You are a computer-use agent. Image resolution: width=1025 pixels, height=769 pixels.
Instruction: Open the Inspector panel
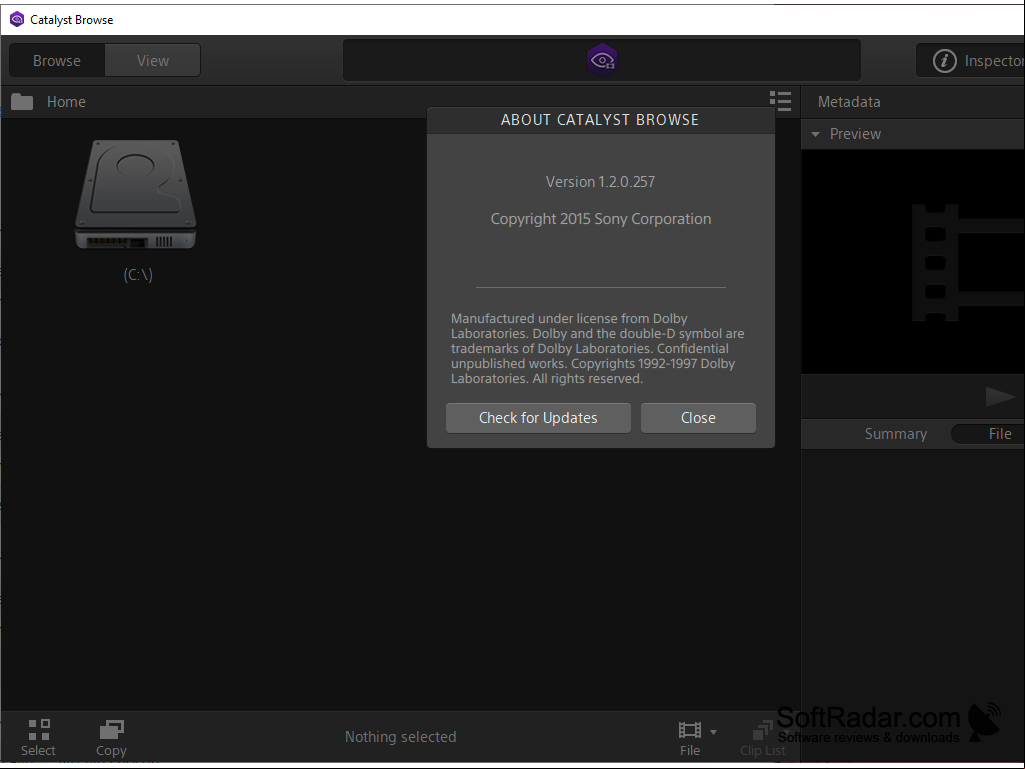pos(971,61)
